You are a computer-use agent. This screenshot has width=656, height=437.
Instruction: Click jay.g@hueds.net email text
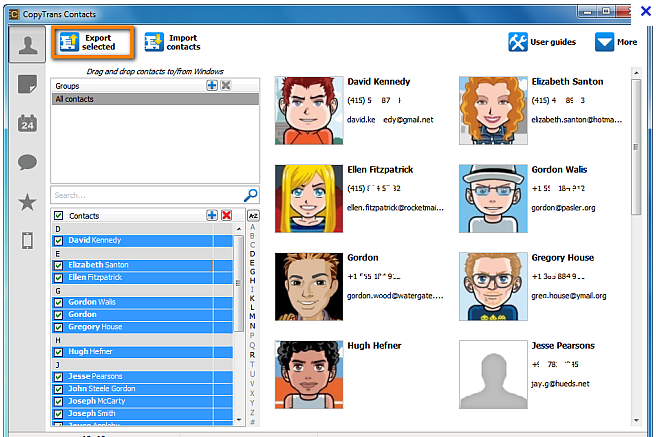(x=560, y=384)
